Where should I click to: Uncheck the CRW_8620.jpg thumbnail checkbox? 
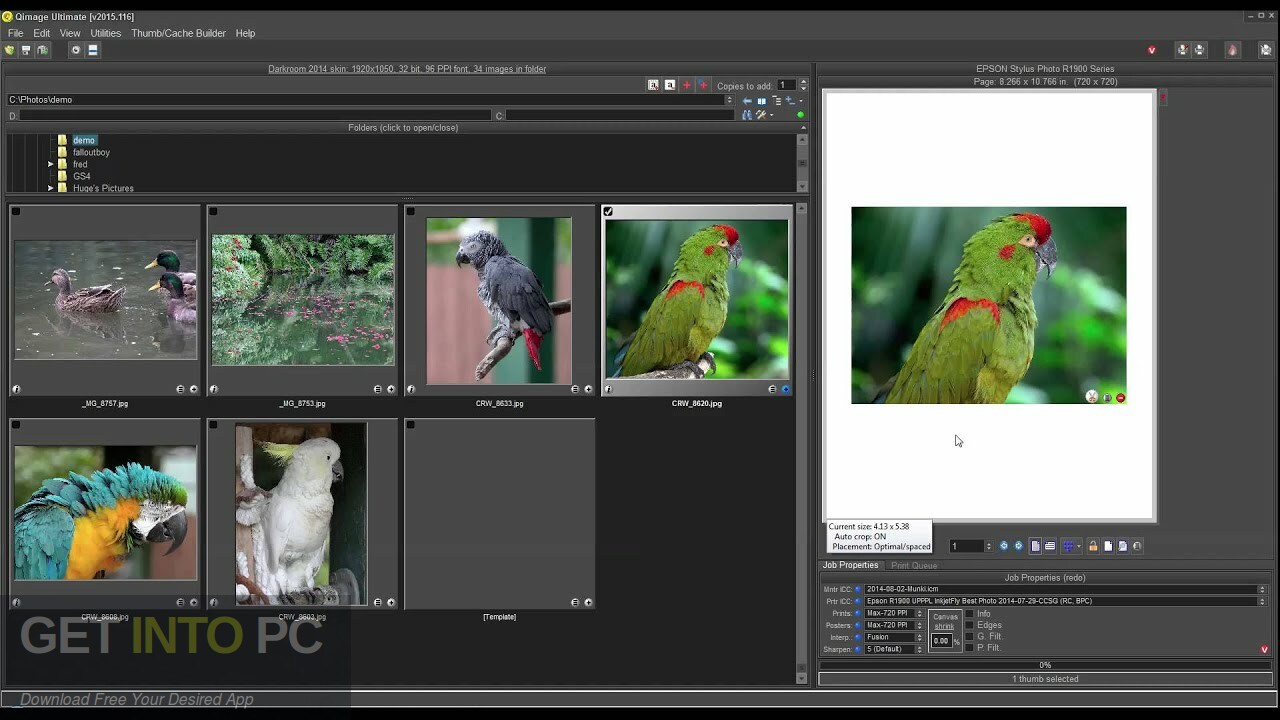[x=608, y=212]
